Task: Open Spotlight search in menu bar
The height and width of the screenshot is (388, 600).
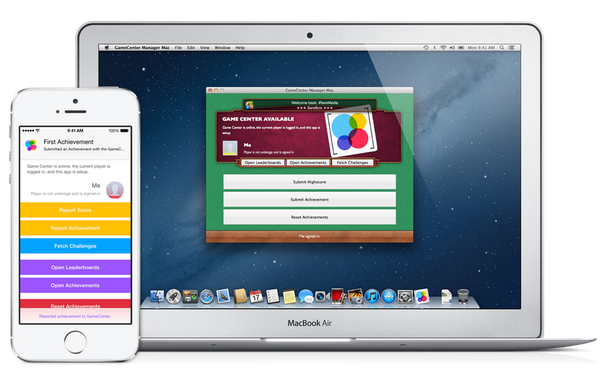Action: pyautogui.click(x=501, y=48)
